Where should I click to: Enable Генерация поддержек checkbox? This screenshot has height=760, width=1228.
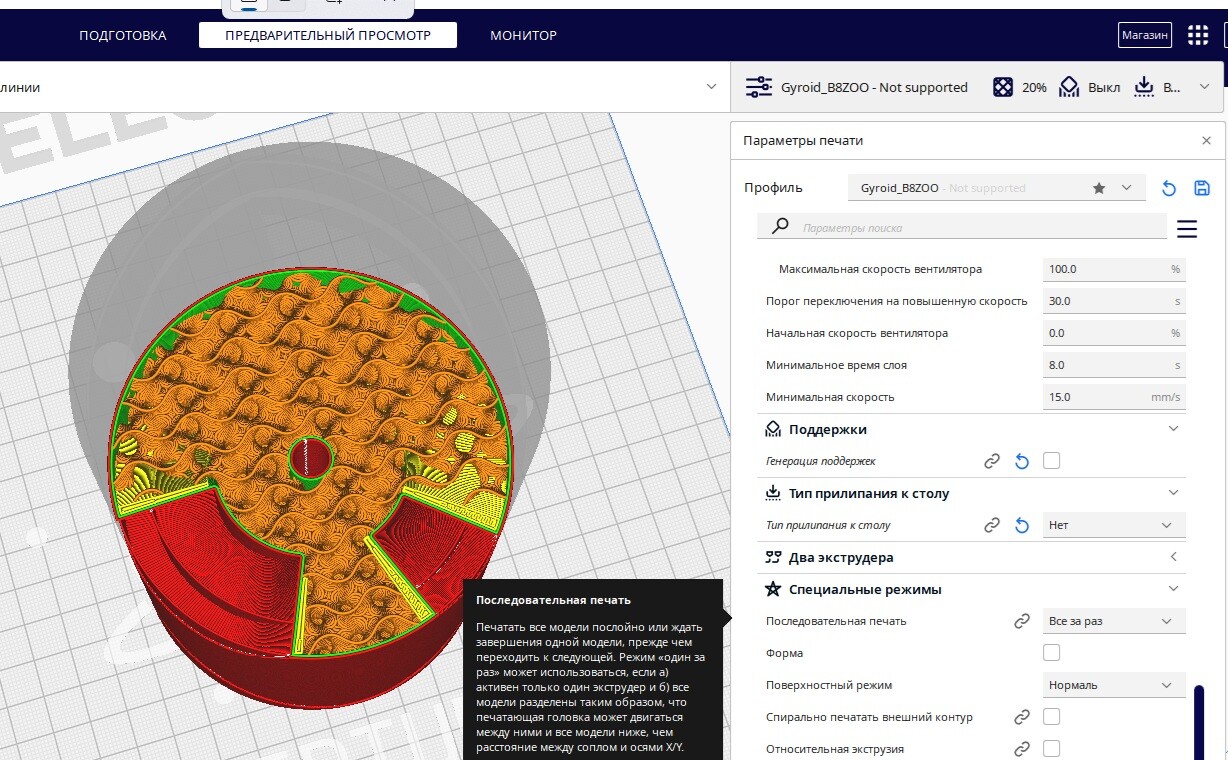[x=1051, y=461]
